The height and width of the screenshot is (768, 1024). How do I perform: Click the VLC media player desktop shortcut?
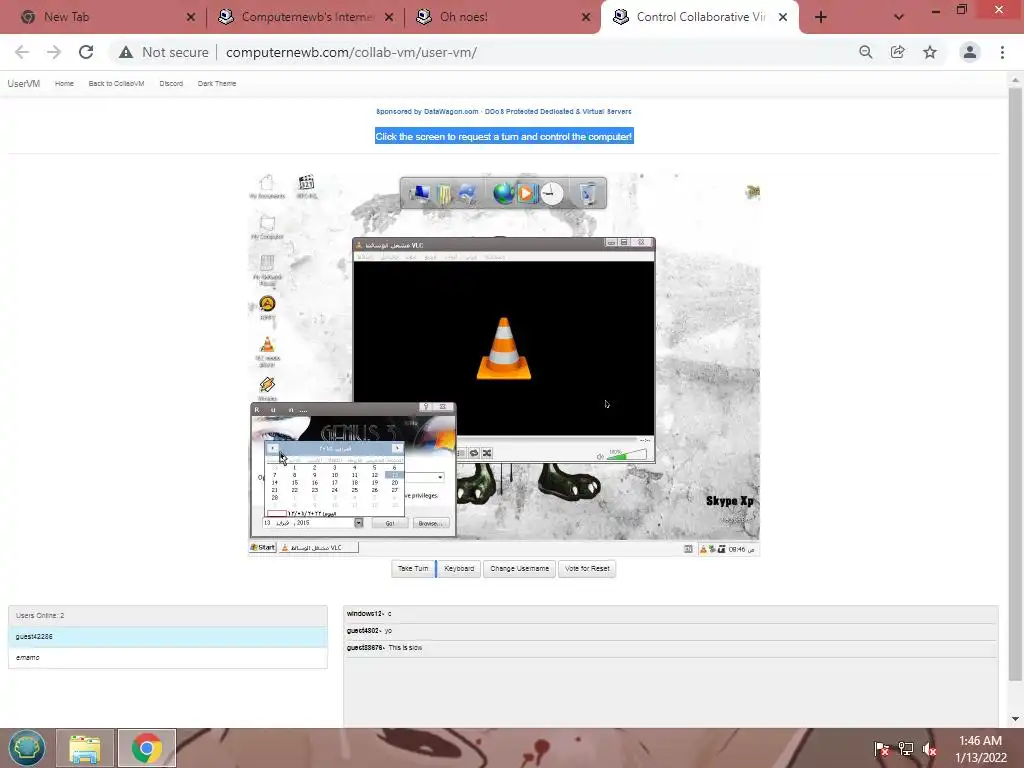(x=267, y=351)
